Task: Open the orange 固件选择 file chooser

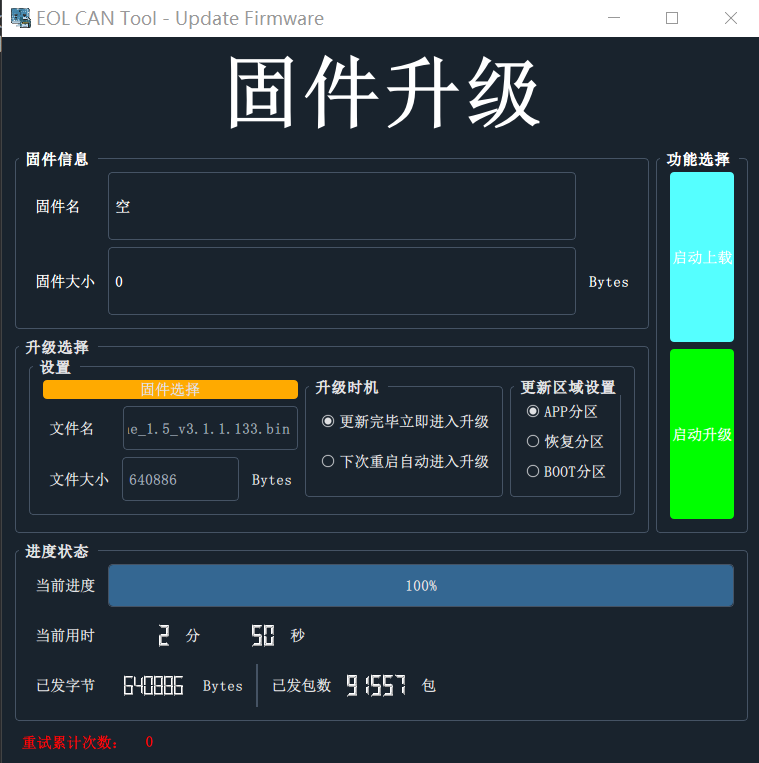Action: click(x=170, y=389)
